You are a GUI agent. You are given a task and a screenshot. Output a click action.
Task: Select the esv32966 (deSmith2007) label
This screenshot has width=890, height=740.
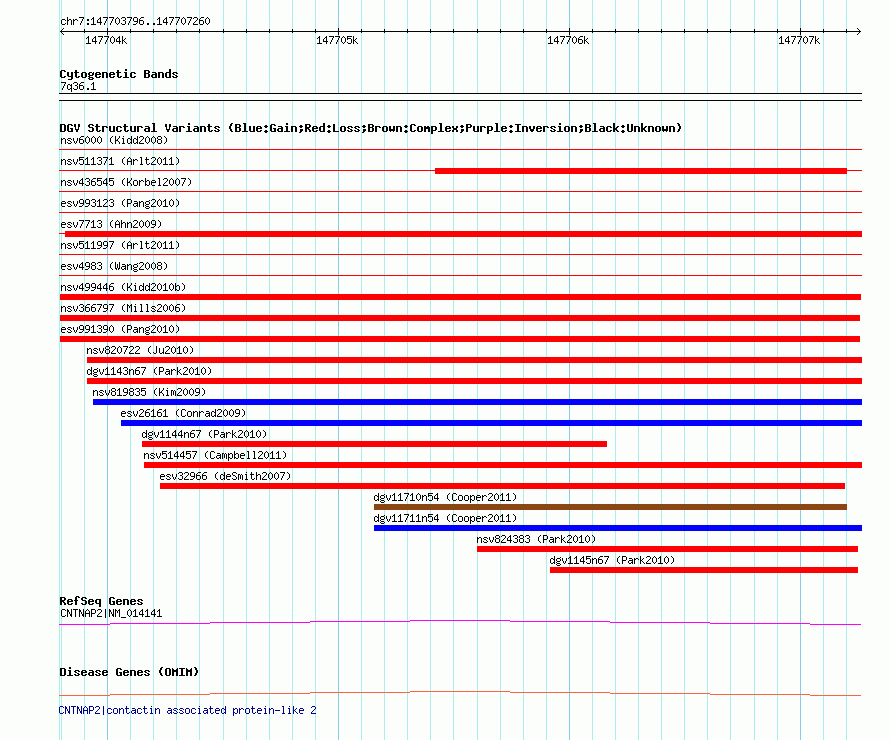click(225, 476)
